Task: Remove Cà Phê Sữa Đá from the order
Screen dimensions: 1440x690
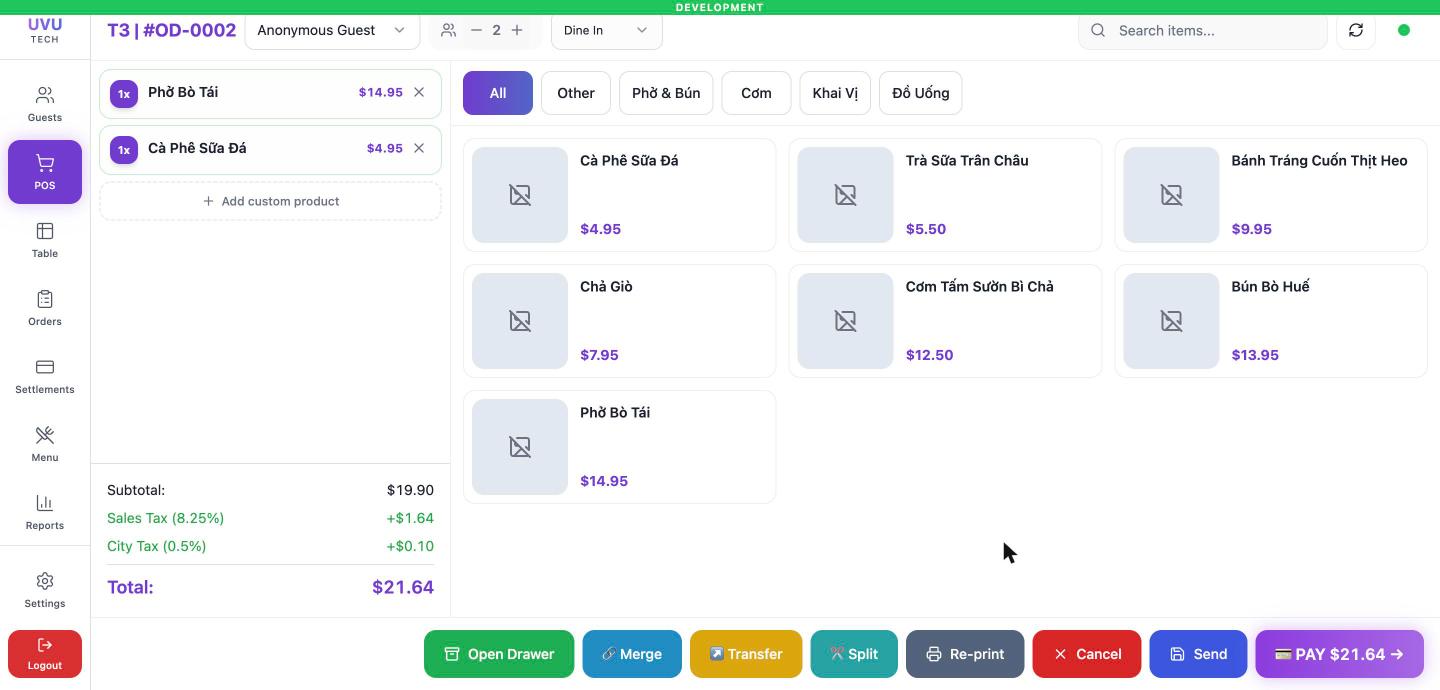Action: [419, 148]
